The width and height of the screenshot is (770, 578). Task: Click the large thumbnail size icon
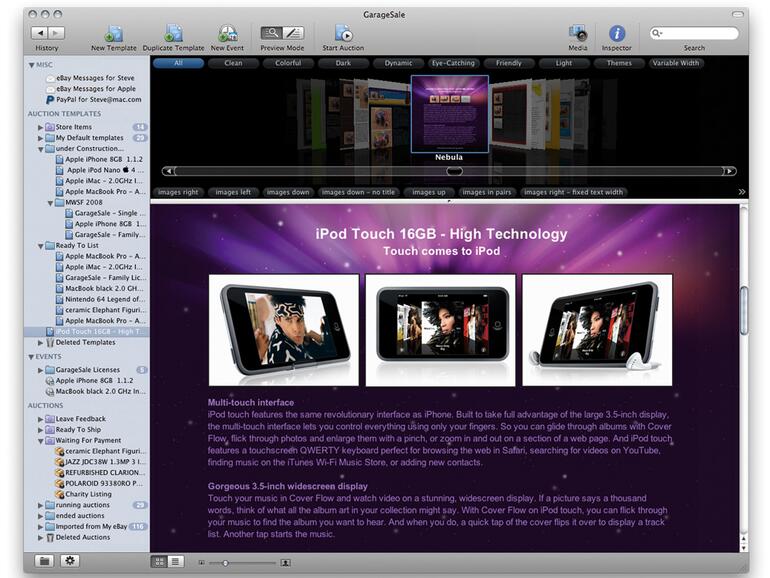(285, 563)
